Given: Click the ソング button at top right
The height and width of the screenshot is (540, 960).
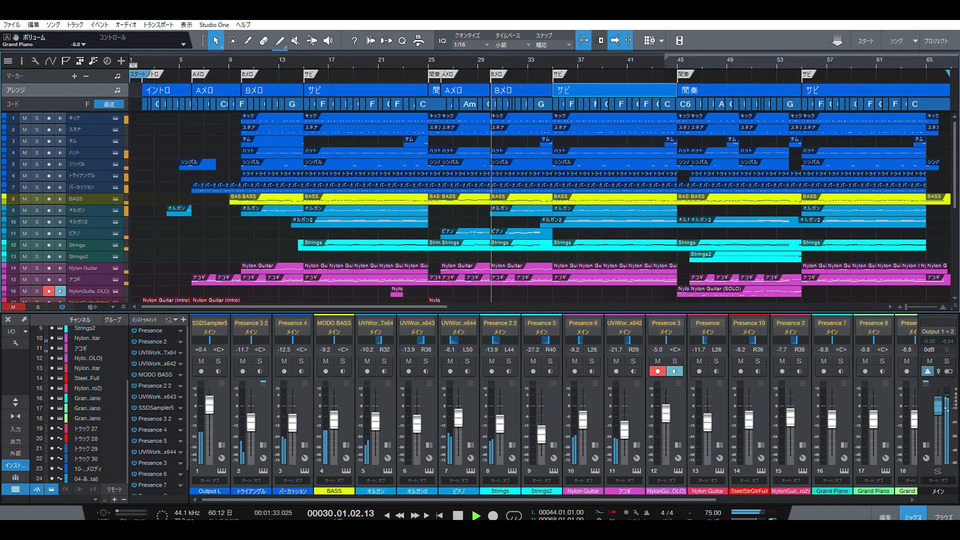Looking at the screenshot, I should click(897, 41).
